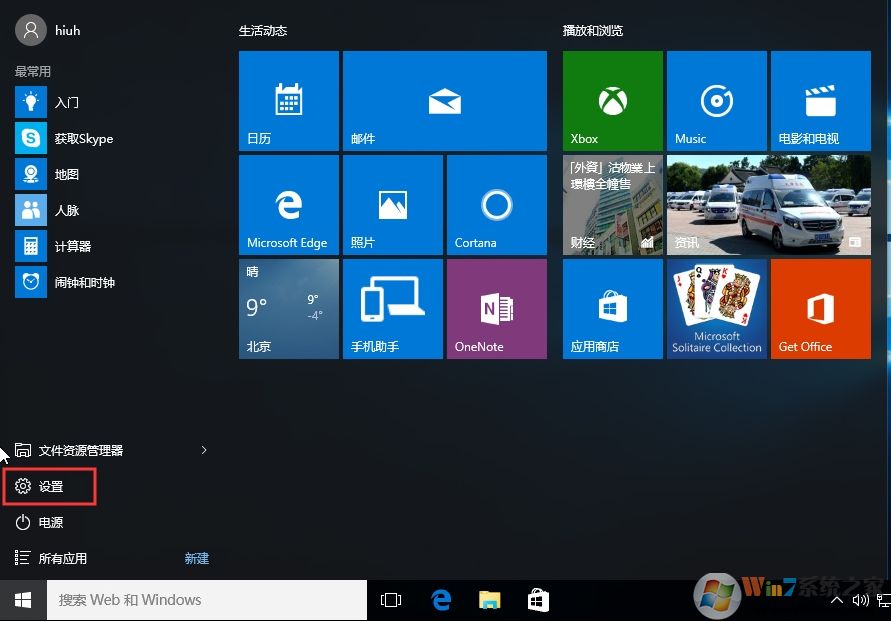
Task: Start Microsoft Solitaire Collection
Action: (716, 308)
